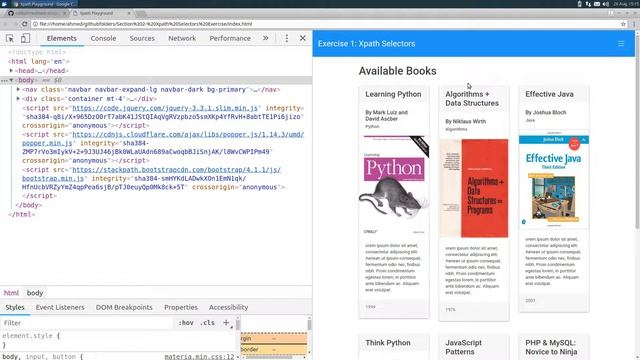Click the JavaScript Patterns card title
The width and height of the screenshot is (640, 360).
[464, 347]
